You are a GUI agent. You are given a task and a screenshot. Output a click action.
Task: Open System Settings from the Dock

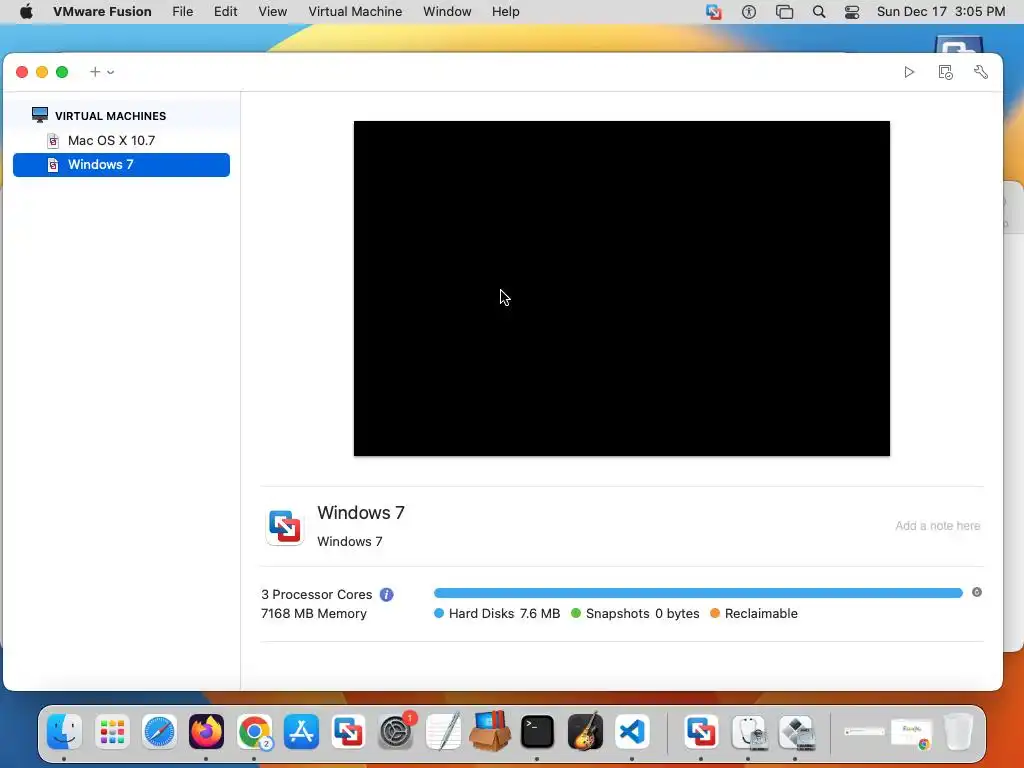[396, 731]
